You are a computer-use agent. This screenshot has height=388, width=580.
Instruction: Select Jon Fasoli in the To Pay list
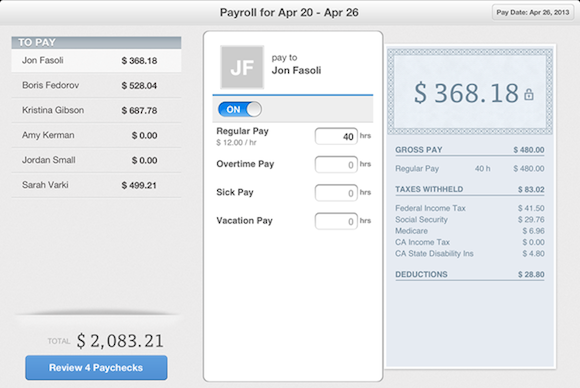(x=96, y=61)
